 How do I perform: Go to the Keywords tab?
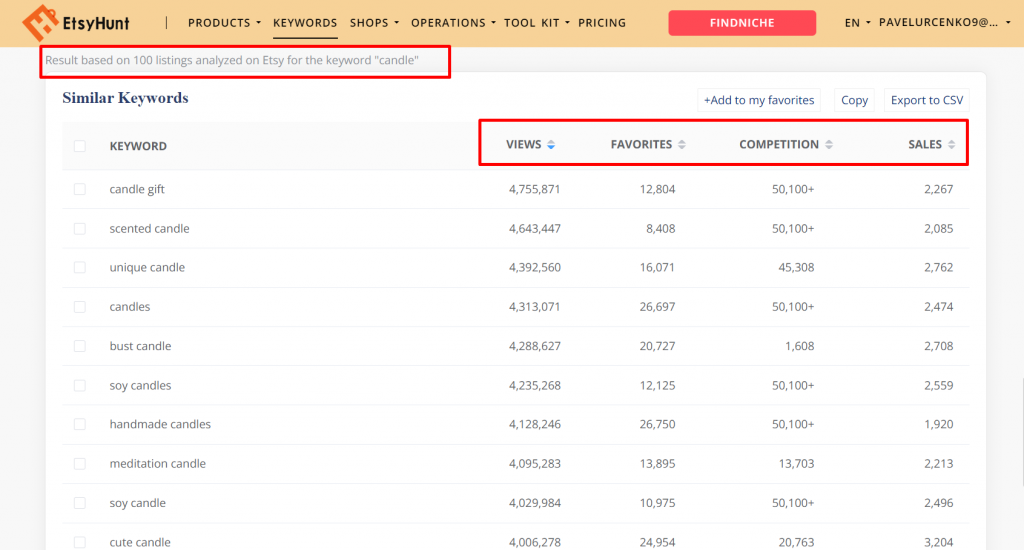(x=305, y=22)
